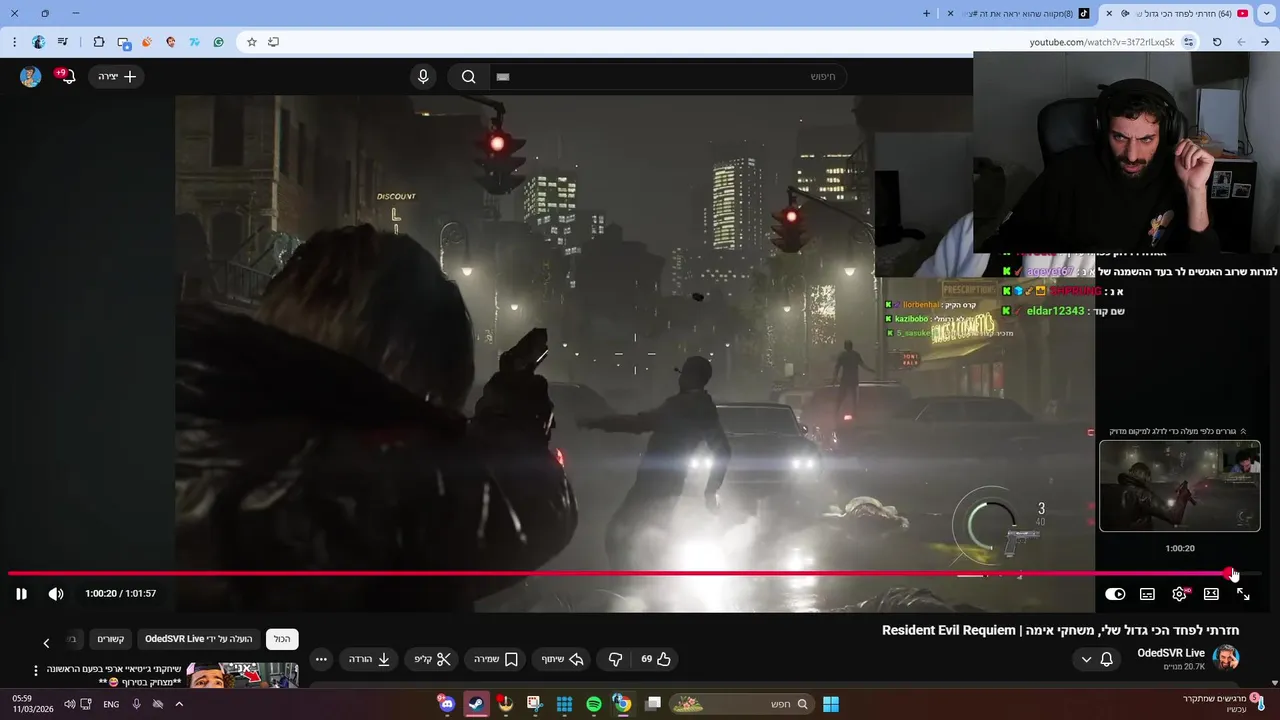This screenshot has width=1280, height=720.
Task: Open Discord from the taskbar
Action: 447,704
